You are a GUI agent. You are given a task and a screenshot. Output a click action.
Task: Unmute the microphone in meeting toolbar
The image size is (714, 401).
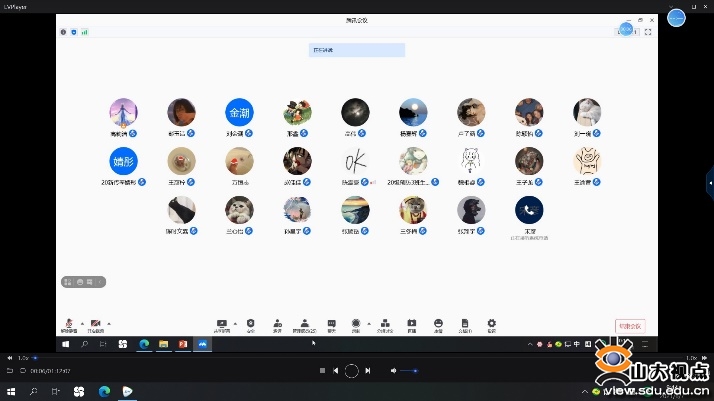pyautogui.click(x=69, y=324)
